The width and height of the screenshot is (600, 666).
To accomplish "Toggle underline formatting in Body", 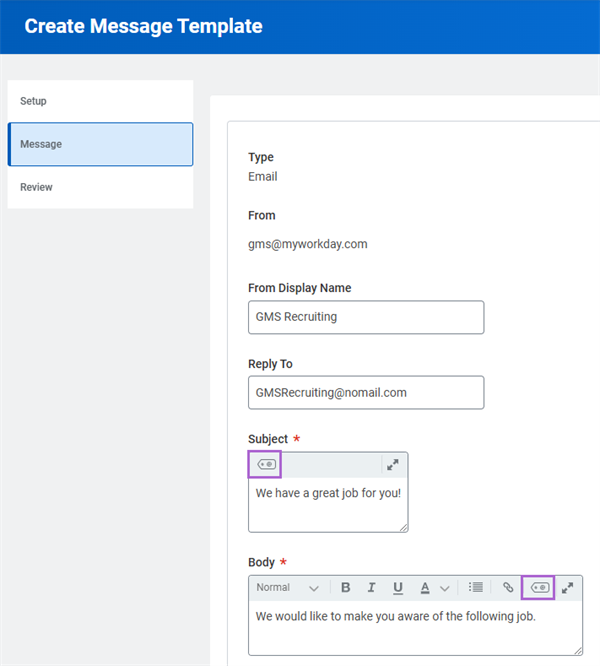I will [398, 588].
